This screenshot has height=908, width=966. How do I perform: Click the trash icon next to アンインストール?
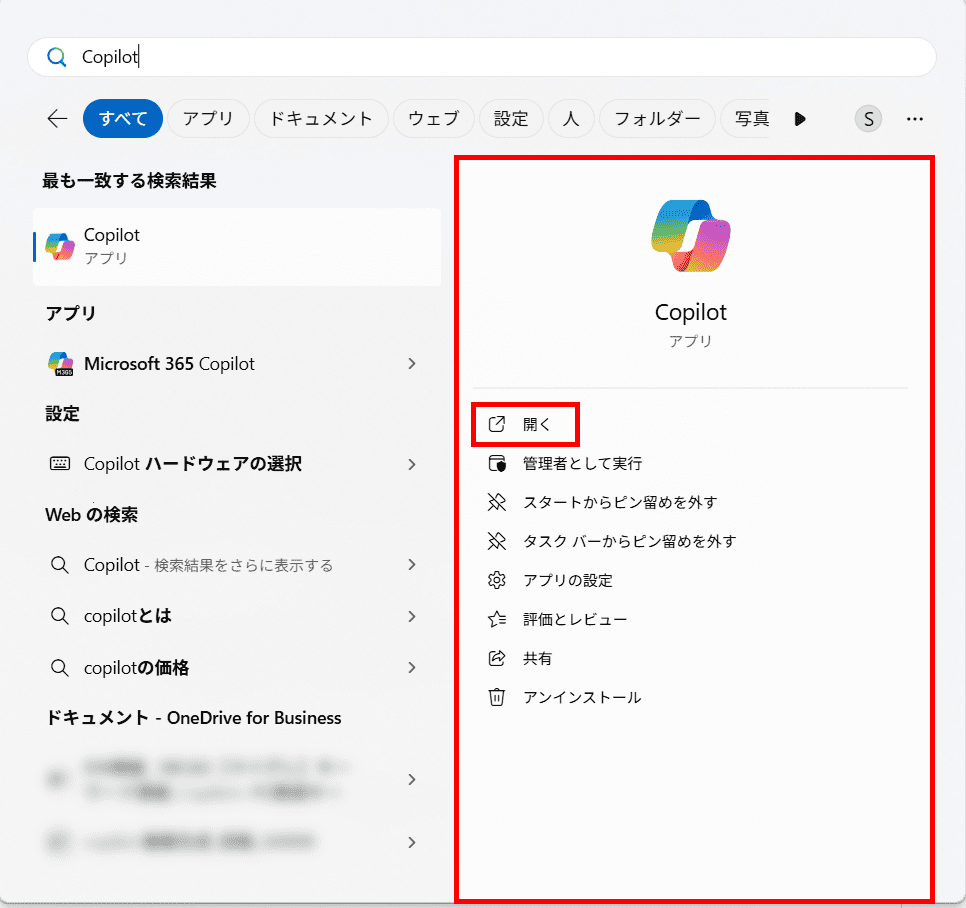(x=497, y=697)
